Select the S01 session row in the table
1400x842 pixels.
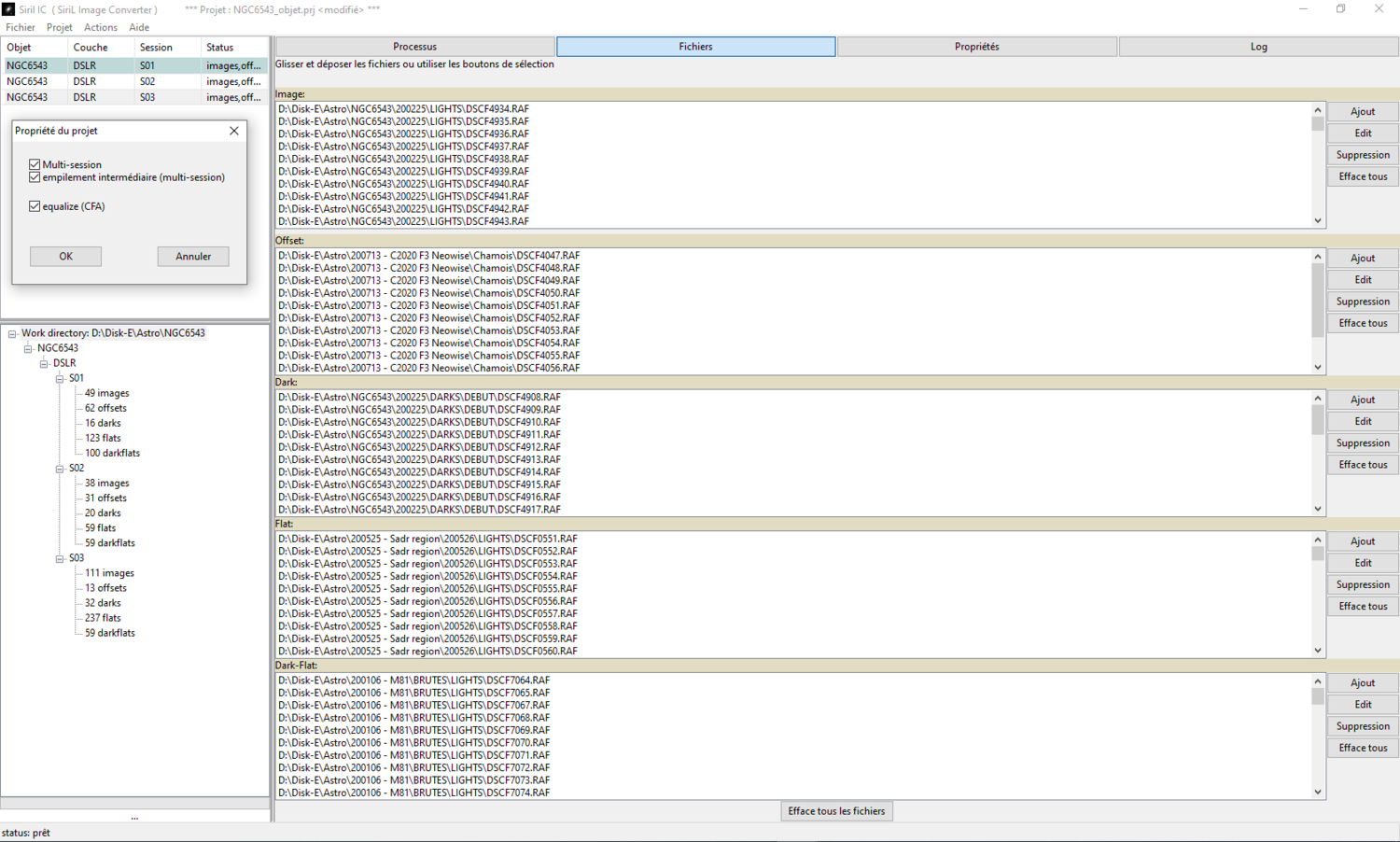(x=135, y=65)
